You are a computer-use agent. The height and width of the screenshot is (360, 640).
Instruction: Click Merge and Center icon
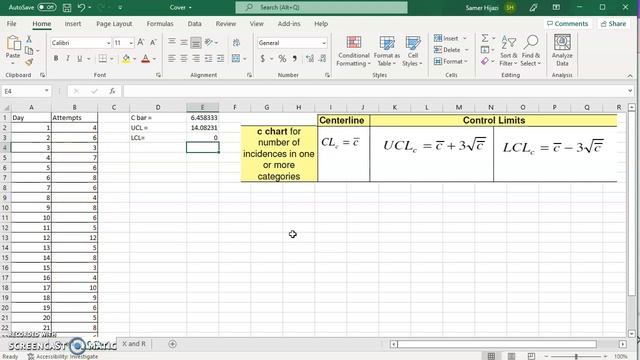pyautogui.click(x=236, y=59)
